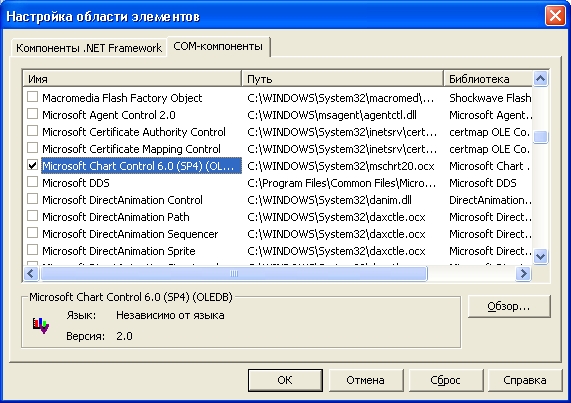Viewport: 571px width, 403px height.
Task: Click the horizontal scrollbar thumb
Action: (234, 273)
